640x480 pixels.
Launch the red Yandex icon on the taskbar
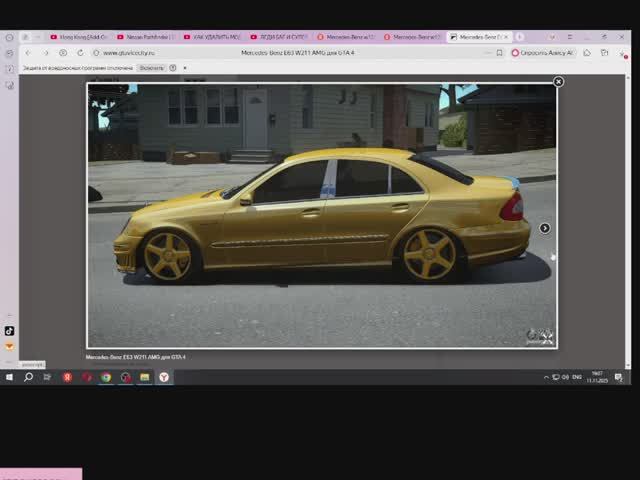click(67, 377)
